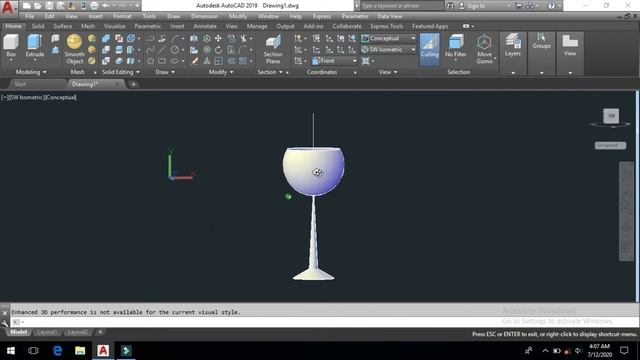
Task: Switch to the Annotate ribbon tab
Action: coord(205,26)
